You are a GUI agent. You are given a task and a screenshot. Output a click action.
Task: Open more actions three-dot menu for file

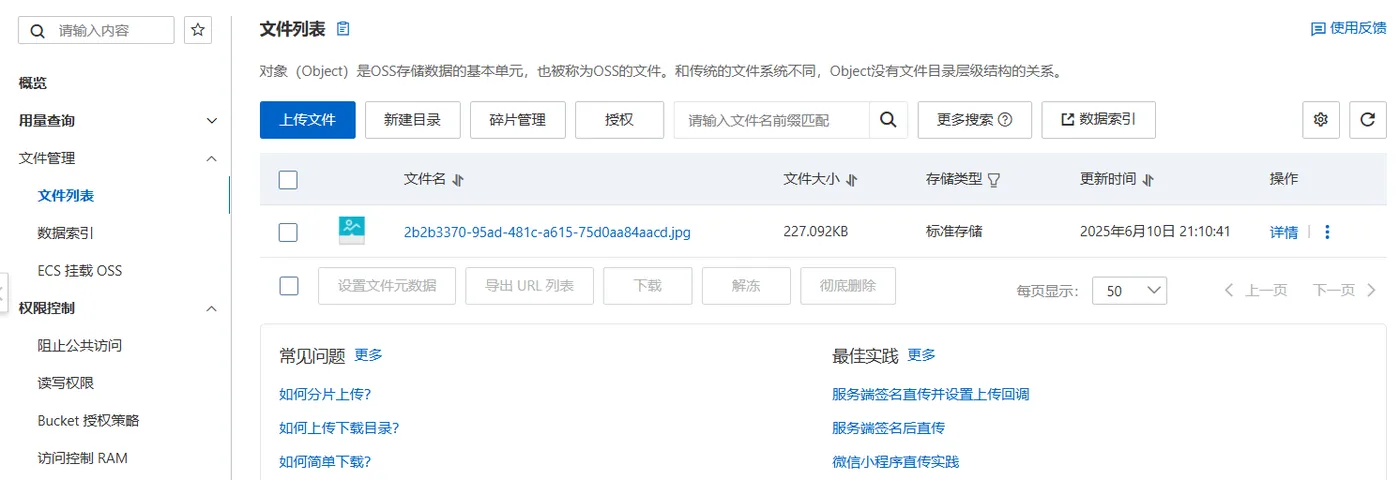(1327, 232)
